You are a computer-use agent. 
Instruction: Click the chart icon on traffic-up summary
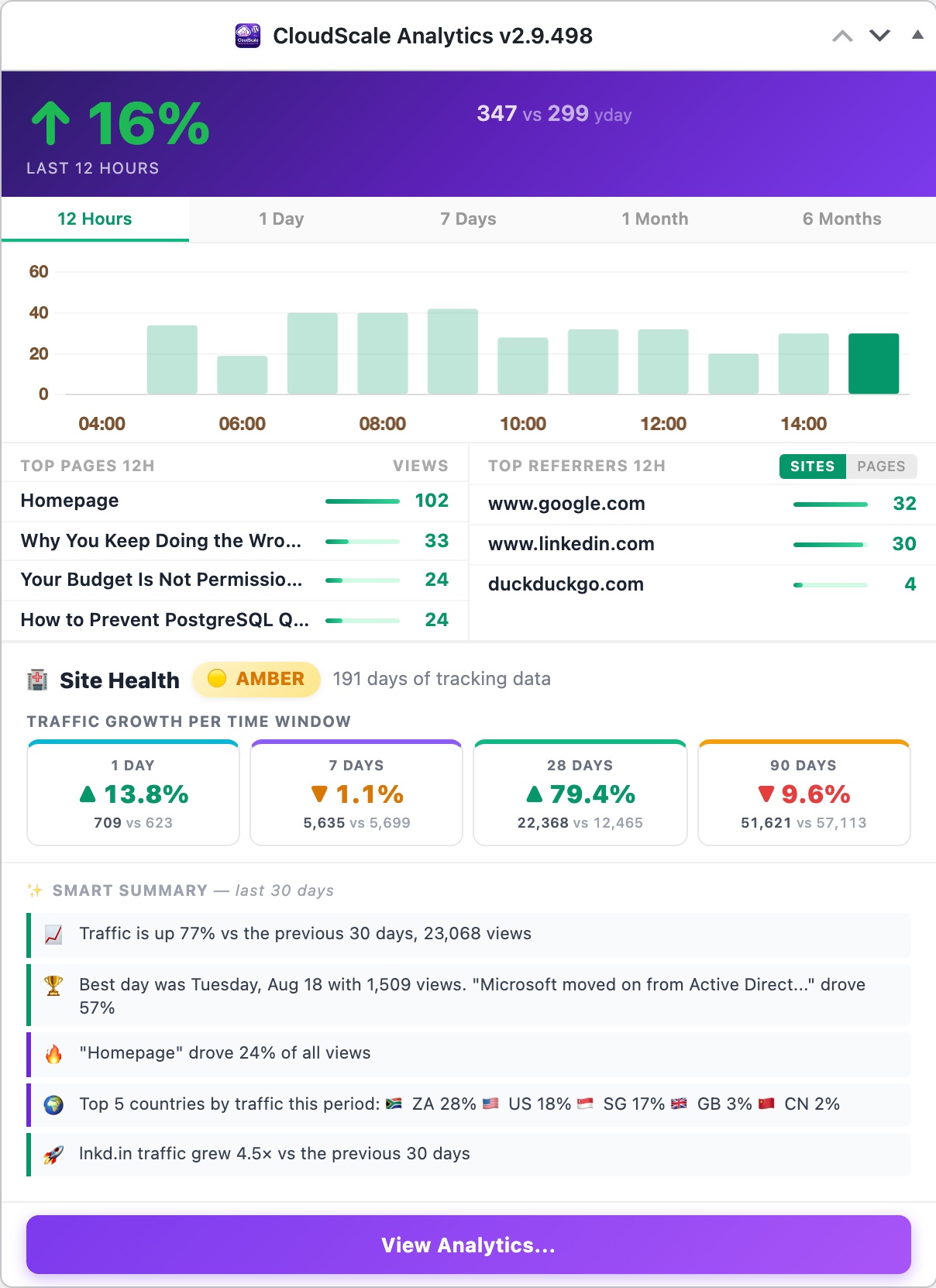53,935
